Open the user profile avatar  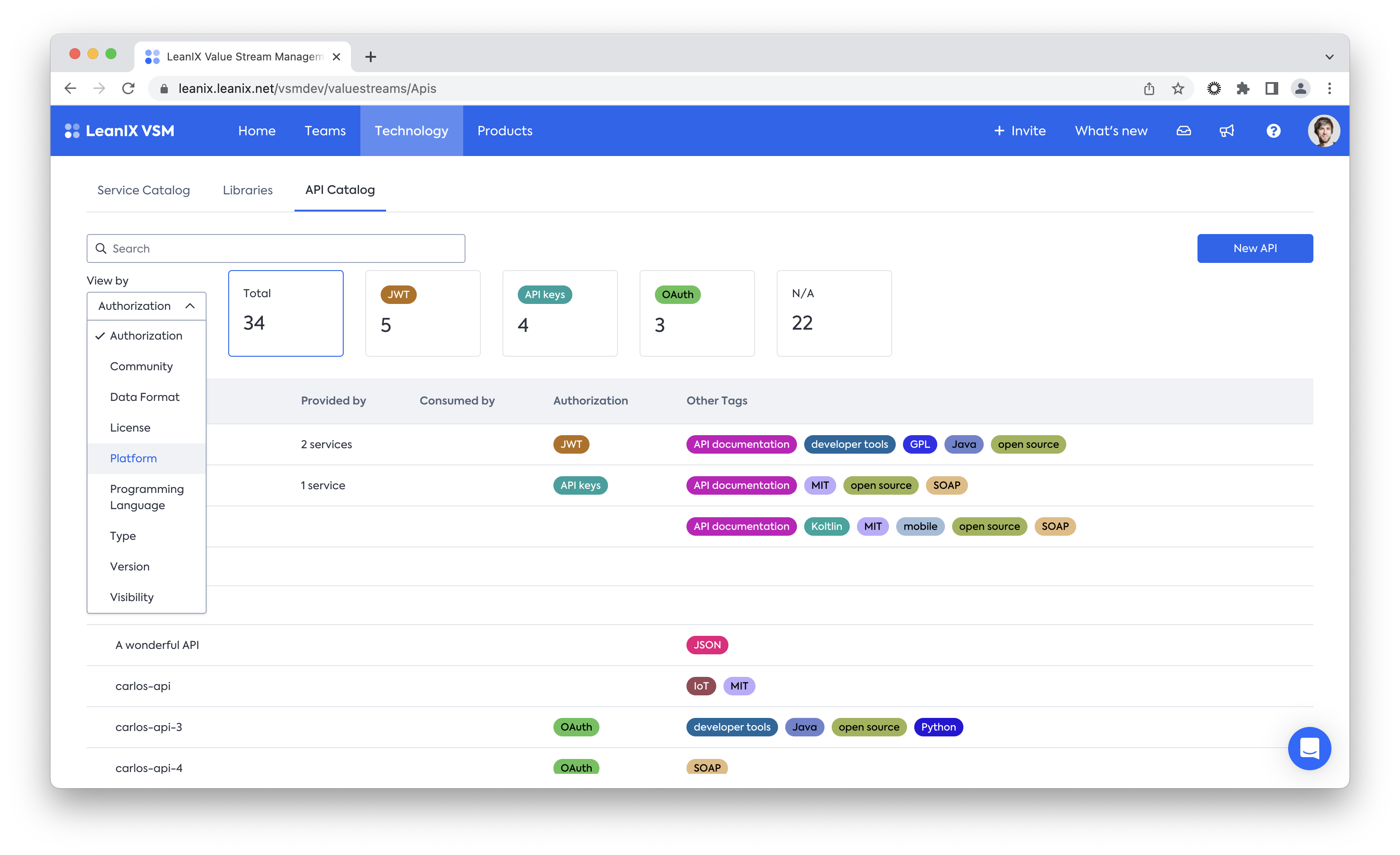(1323, 131)
